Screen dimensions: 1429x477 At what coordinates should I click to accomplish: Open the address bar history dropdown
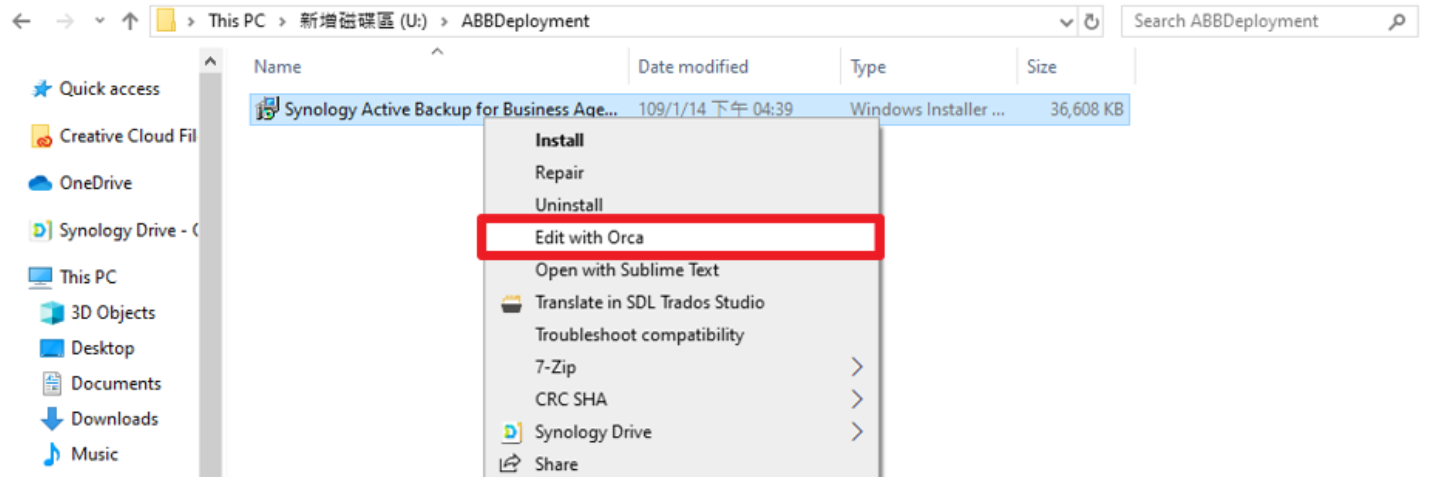(x=1066, y=21)
